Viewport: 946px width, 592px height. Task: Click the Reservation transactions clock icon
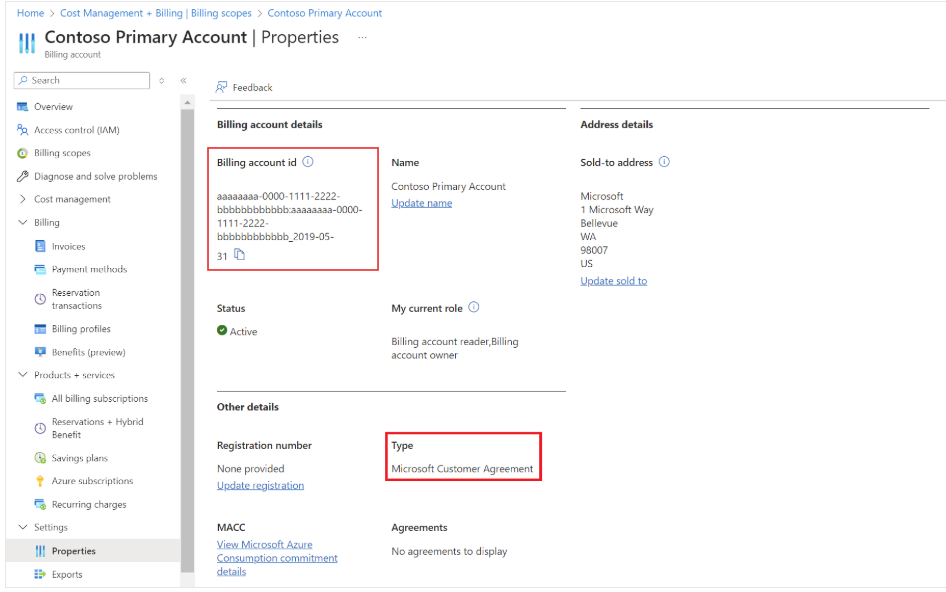click(40, 299)
